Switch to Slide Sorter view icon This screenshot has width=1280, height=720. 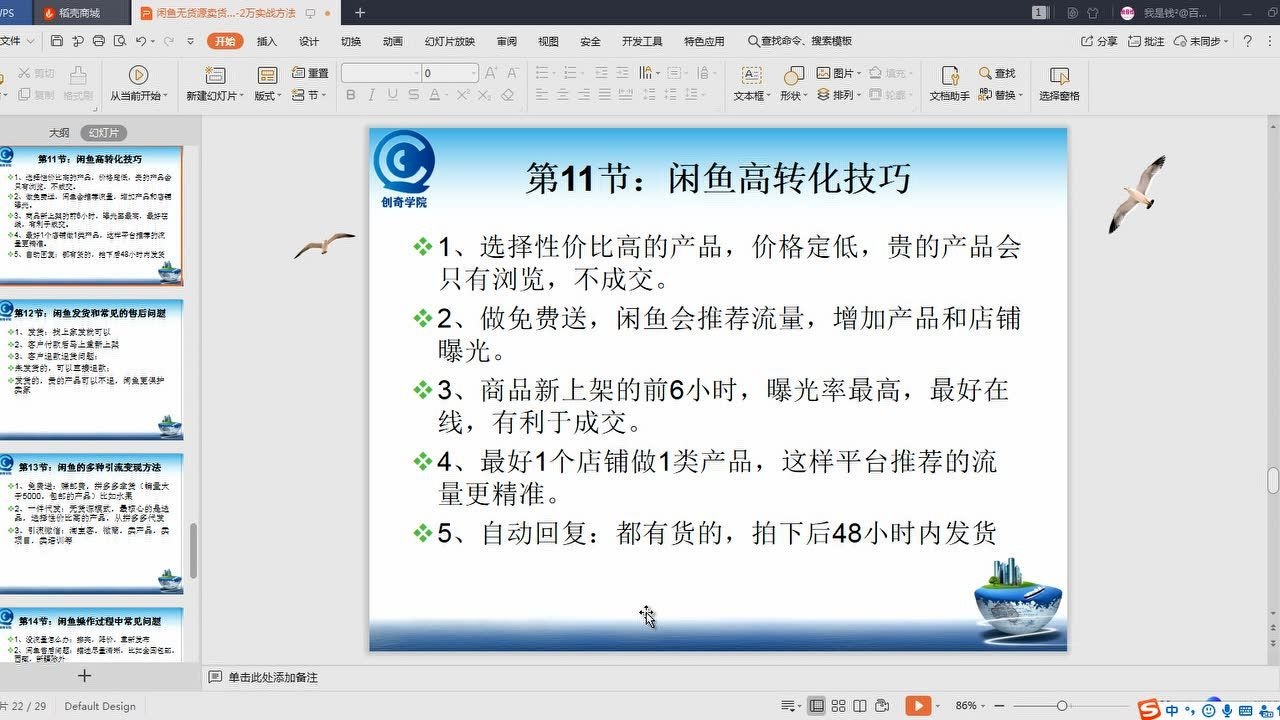[839, 706]
